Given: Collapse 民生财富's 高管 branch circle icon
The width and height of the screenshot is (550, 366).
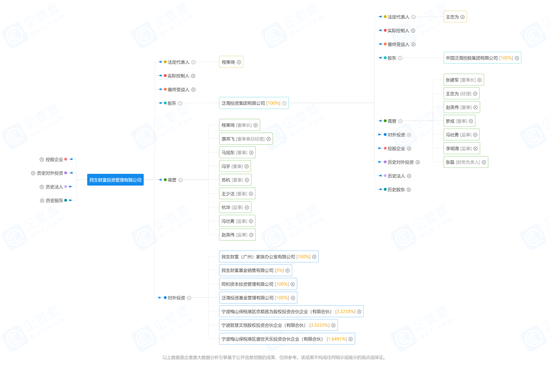Looking at the screenshot, I should click(180, 180).
